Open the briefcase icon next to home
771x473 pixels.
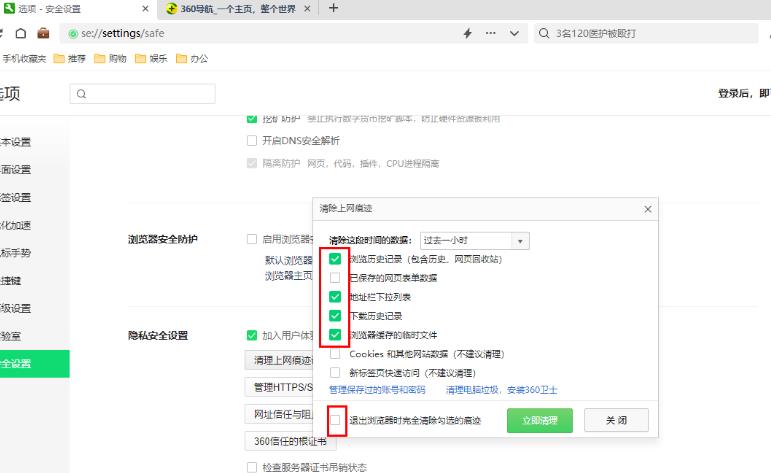[x=43, y=33]
